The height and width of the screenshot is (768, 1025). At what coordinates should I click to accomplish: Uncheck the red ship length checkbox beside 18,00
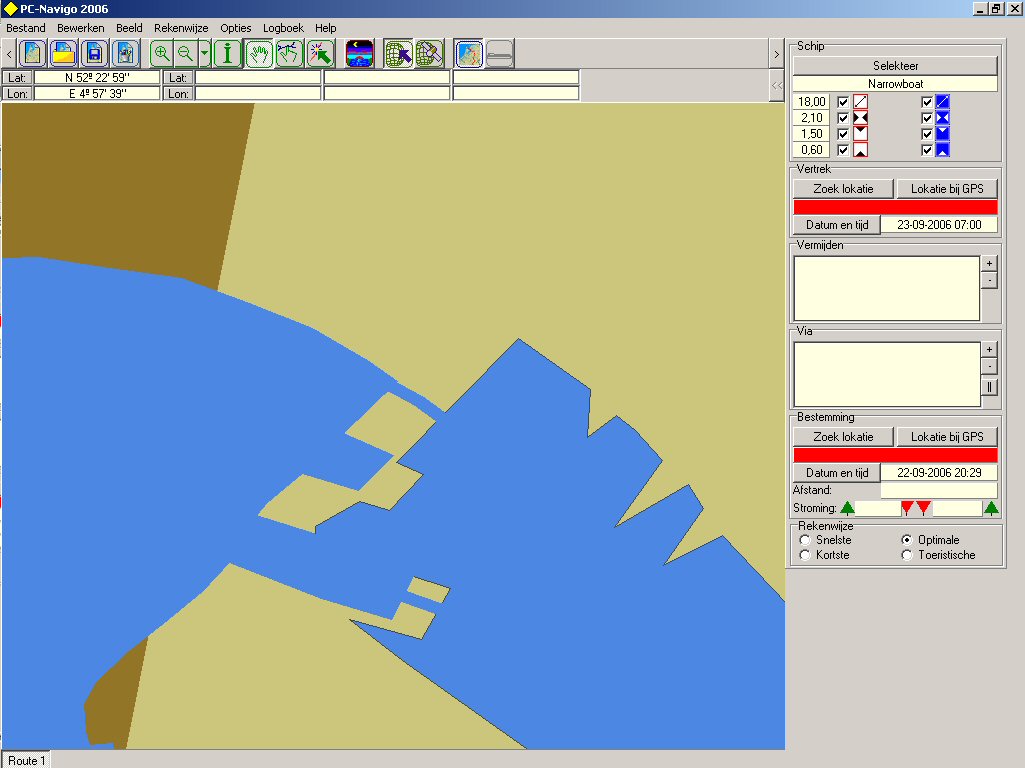click(843, 102)
